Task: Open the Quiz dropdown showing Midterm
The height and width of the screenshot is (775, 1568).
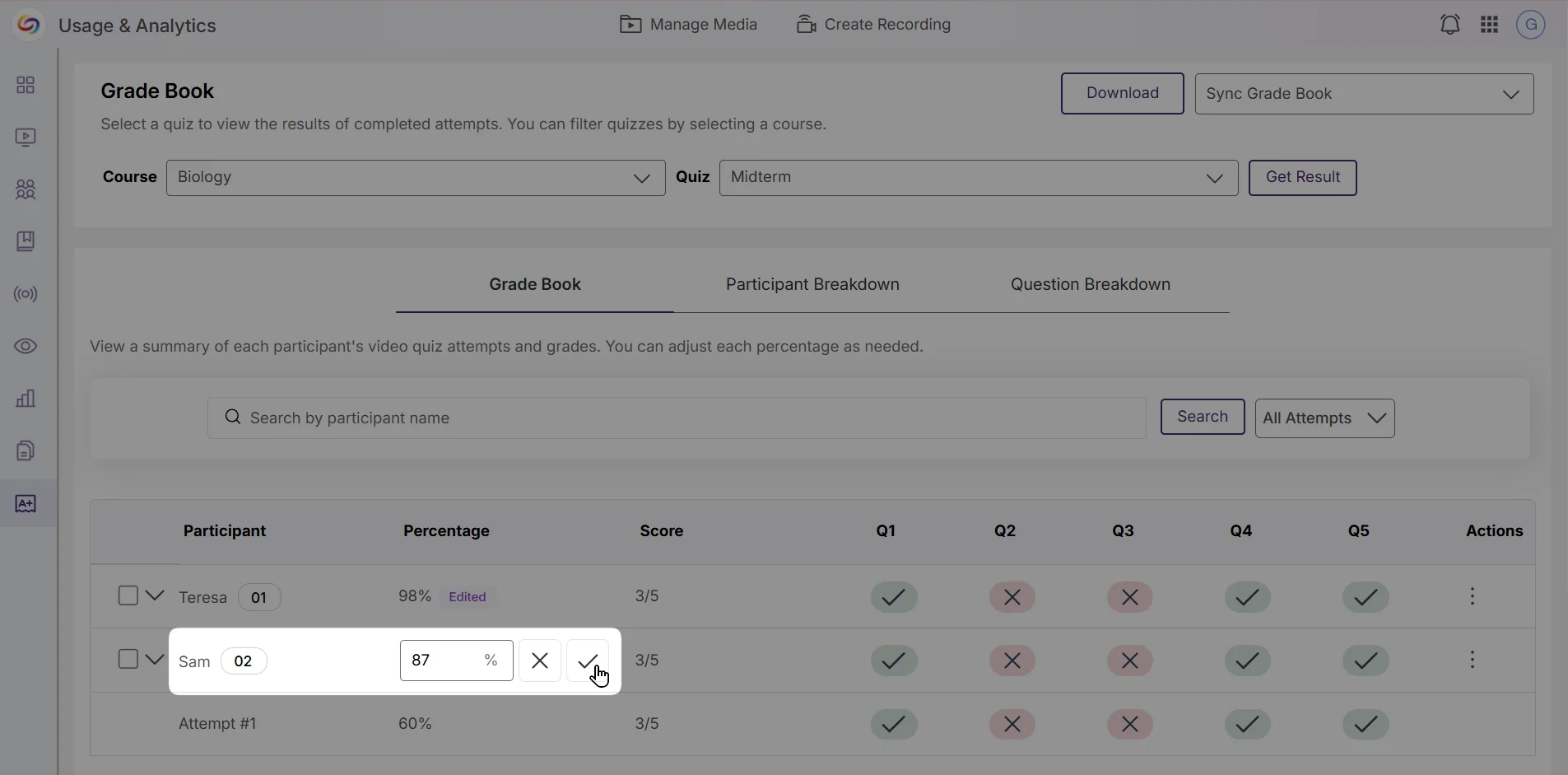Action: (x=979, y=177)
